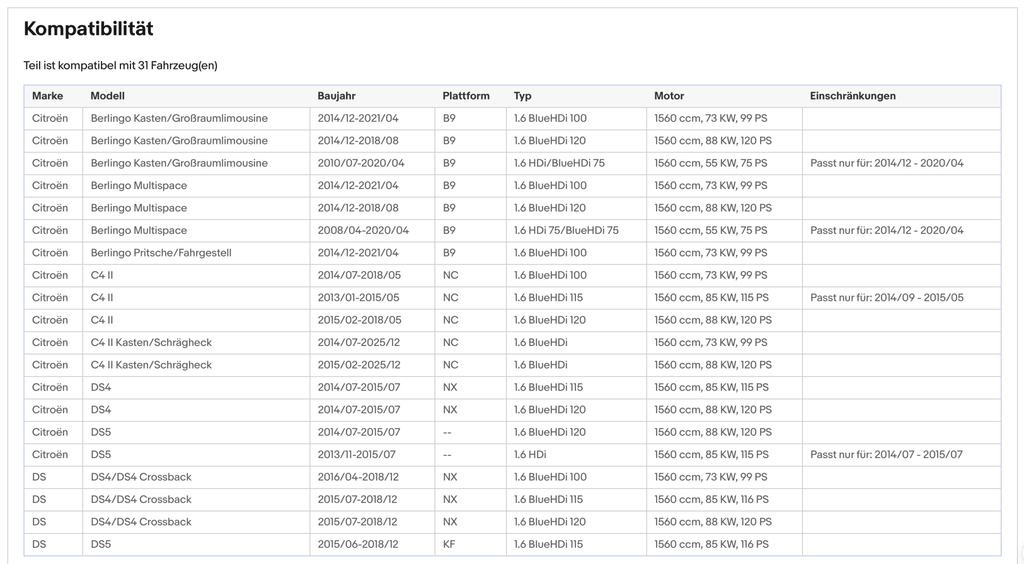Image resolution: width=1024 pixels, height=564 pixels.
Task: Click the Baujahr column header
Action: pos(337,96)
